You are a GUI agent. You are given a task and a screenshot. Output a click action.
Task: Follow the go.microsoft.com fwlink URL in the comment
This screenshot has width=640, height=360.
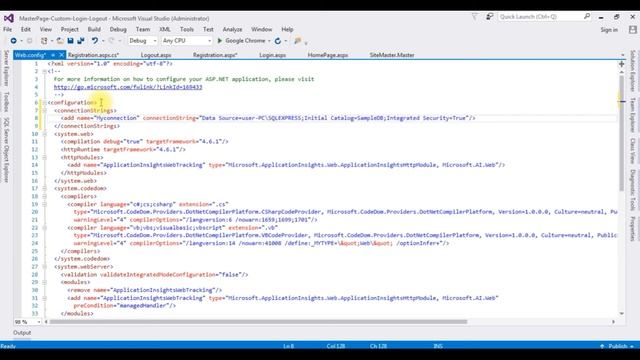click(128, 87)
